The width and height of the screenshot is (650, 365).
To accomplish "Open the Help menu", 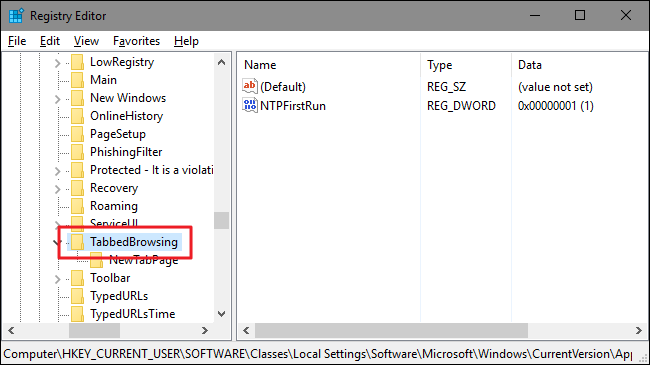I will click(x=186, y=41).
